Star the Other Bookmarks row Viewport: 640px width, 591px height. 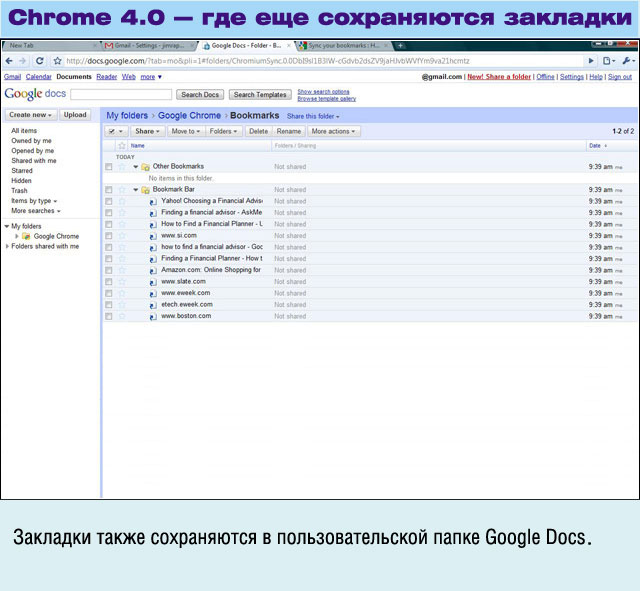click(x=122, y=167)
